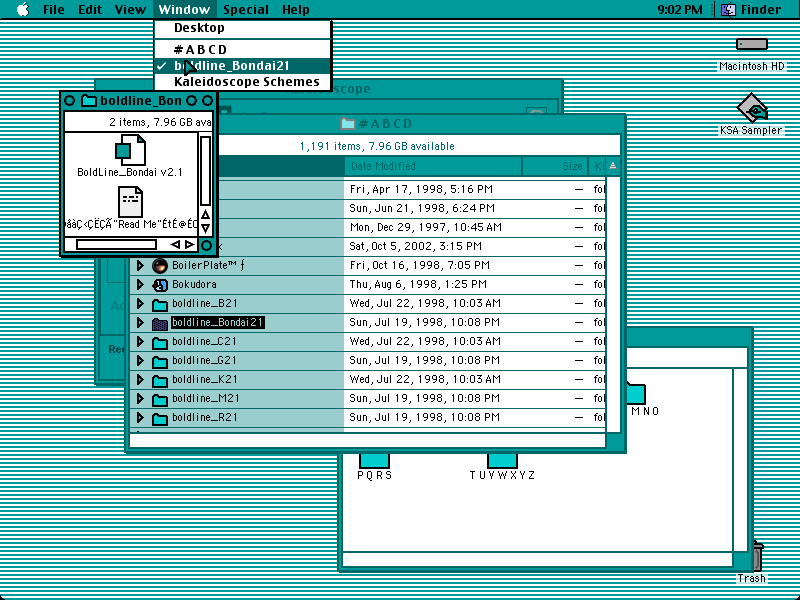Expand the boldline_R21 folder
The width and height of the screenshot is (800, 600).
coord(140,418)
